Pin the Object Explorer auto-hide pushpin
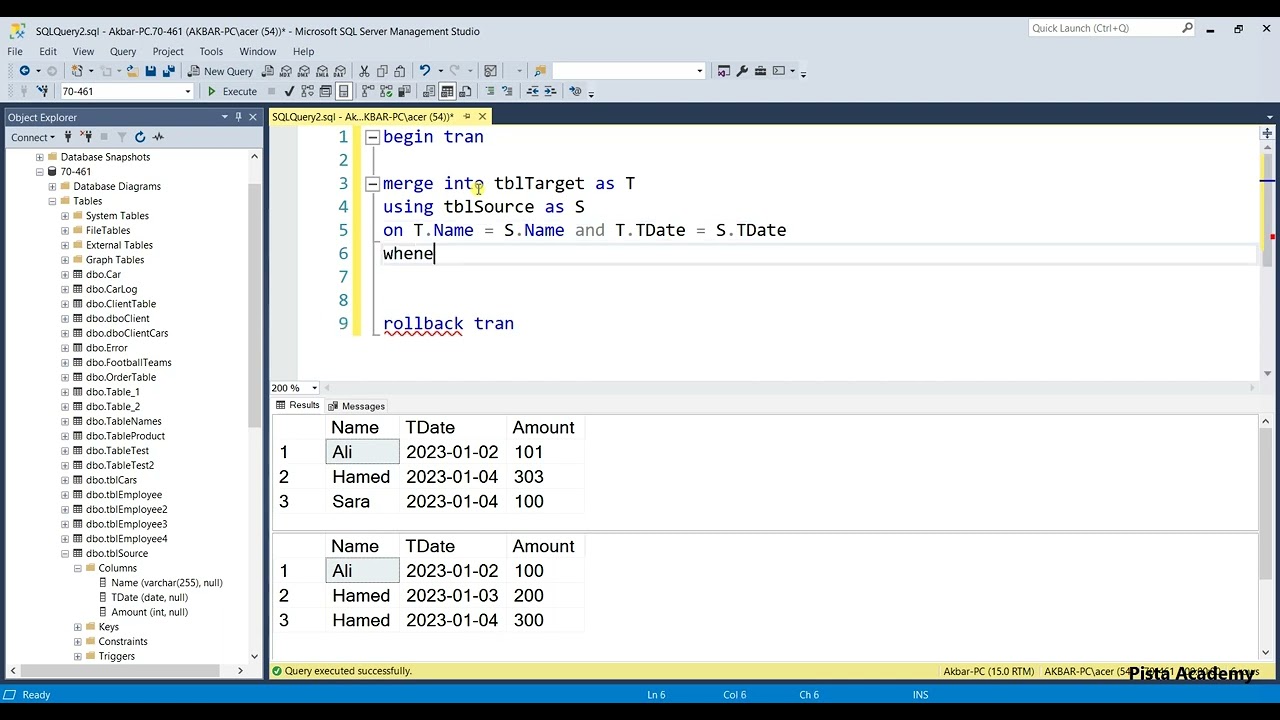 238,117
